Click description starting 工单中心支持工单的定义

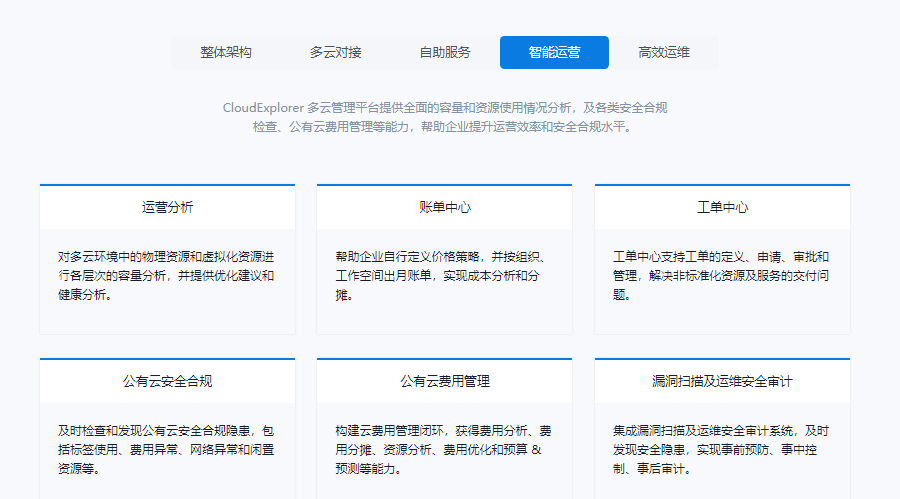pos(721,276)
